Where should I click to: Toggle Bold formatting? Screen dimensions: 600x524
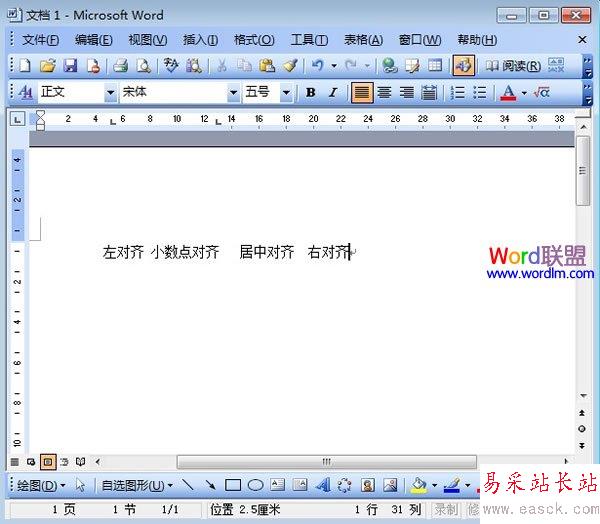pyautogui.click(x=311, y=92)
